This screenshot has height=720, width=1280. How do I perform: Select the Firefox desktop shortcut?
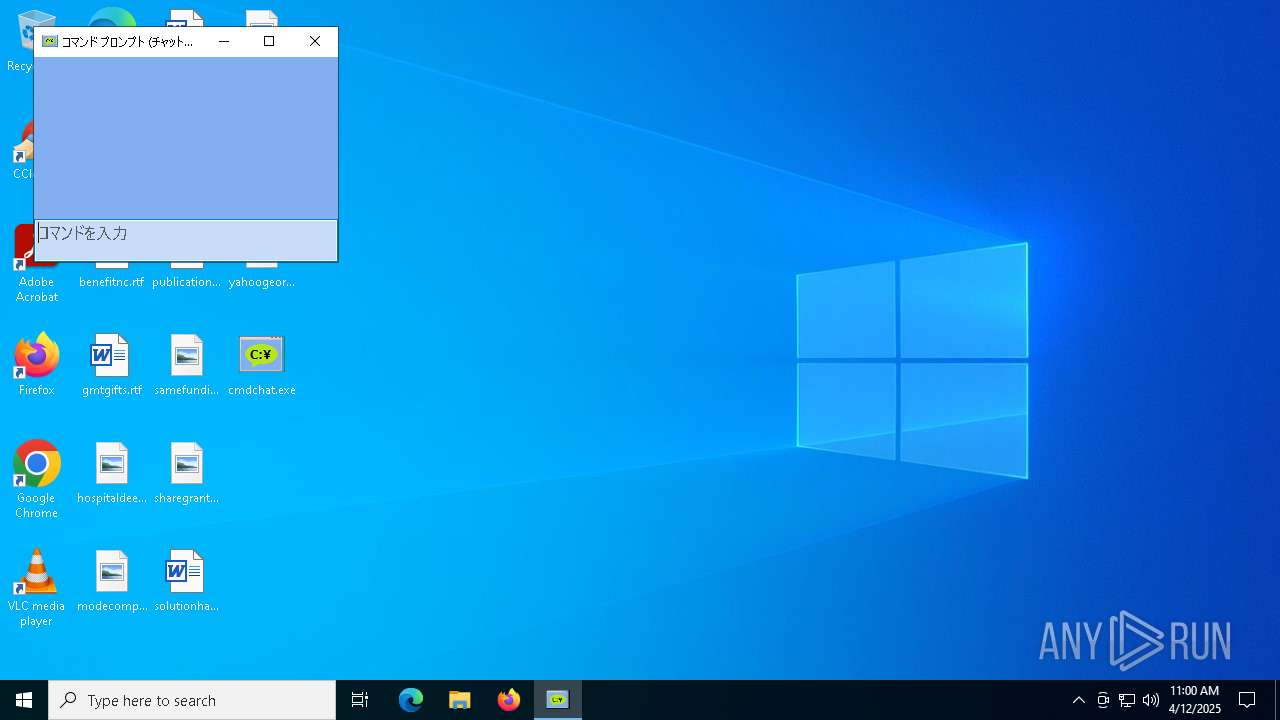click(37, 366)
